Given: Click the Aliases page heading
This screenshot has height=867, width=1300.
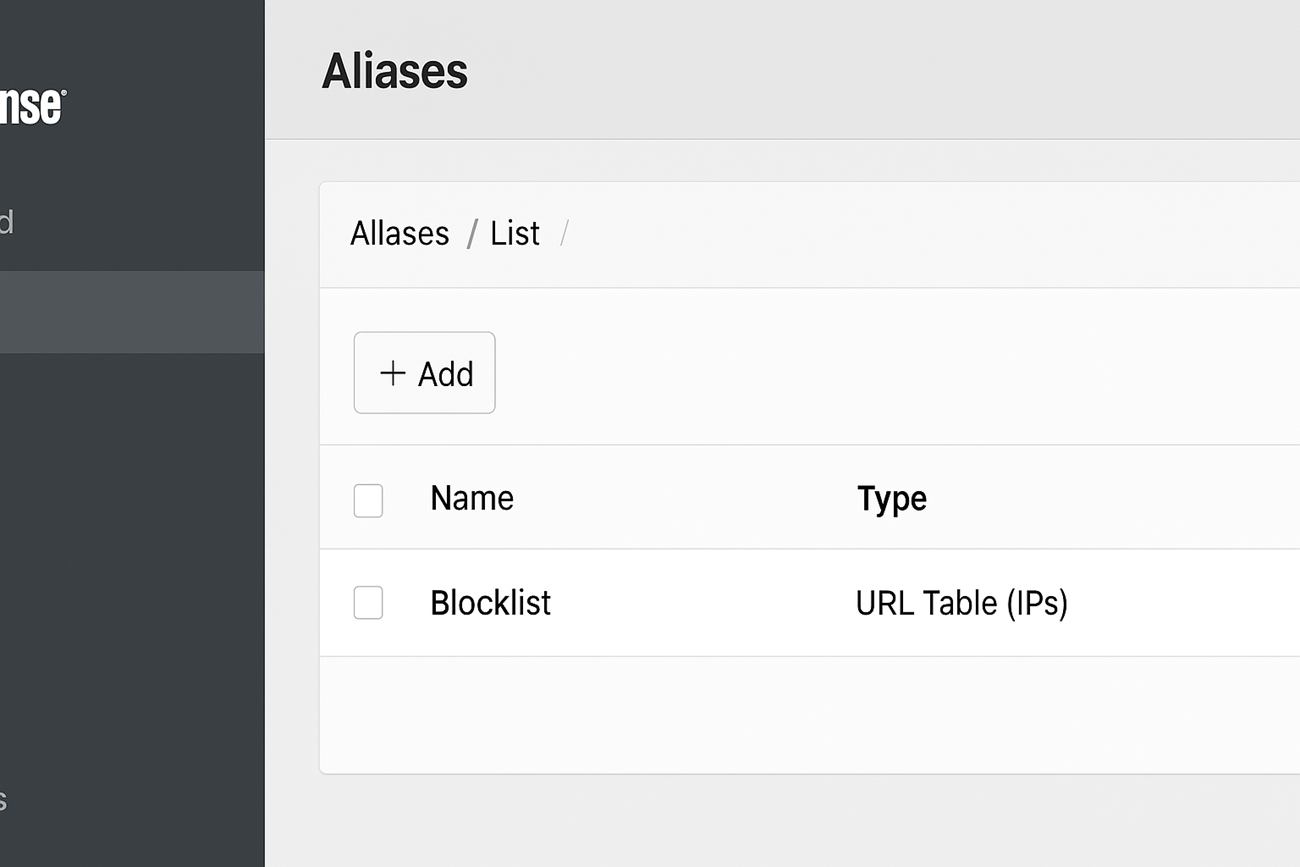Looking at the screenshot, I should point(394,70).
